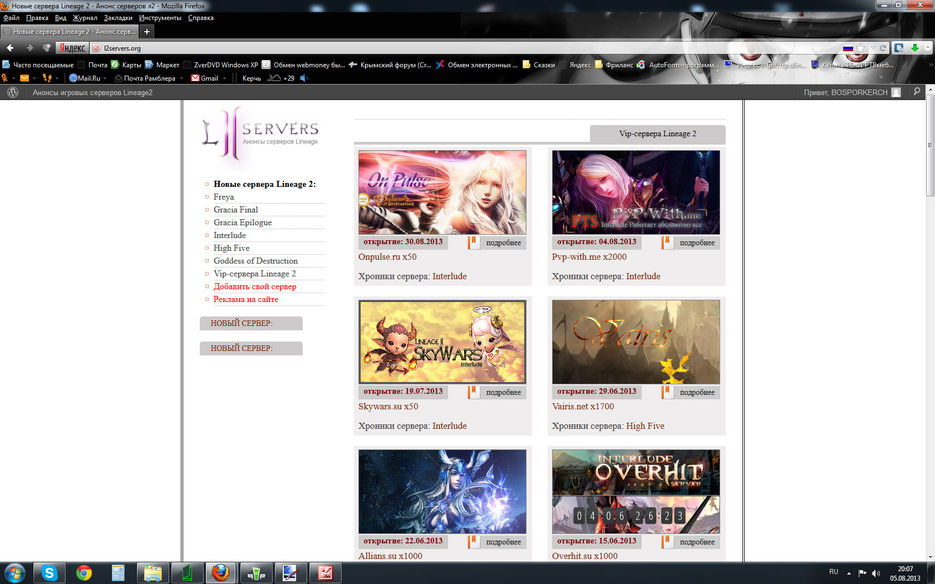935x584 pixels.
Task: Open the Журнал menu
Action: tap(85, 18)
